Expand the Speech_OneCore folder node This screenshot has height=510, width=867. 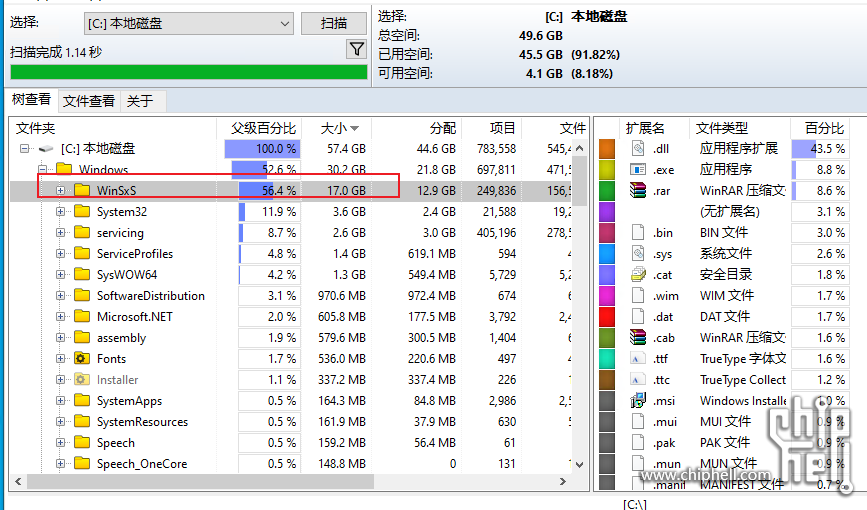[60, 464]
